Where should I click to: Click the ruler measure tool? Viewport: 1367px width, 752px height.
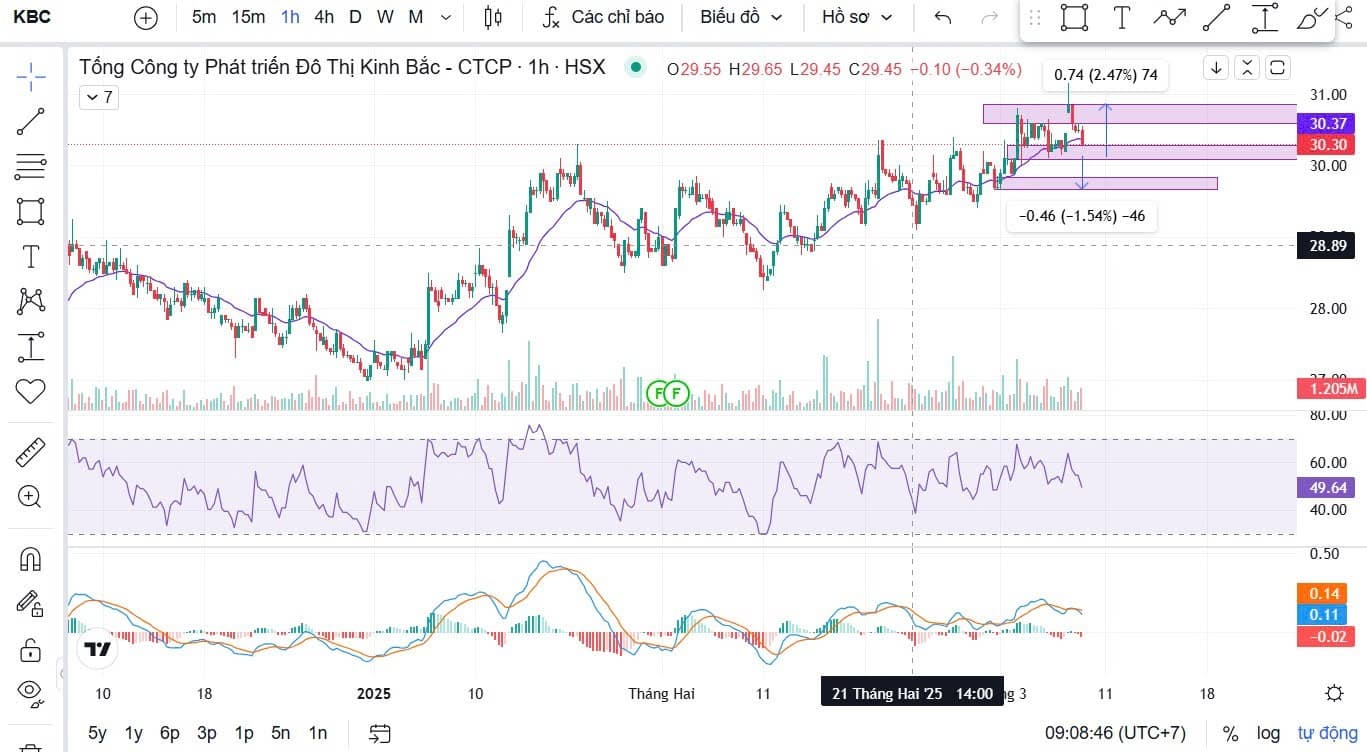pos(30,452)
